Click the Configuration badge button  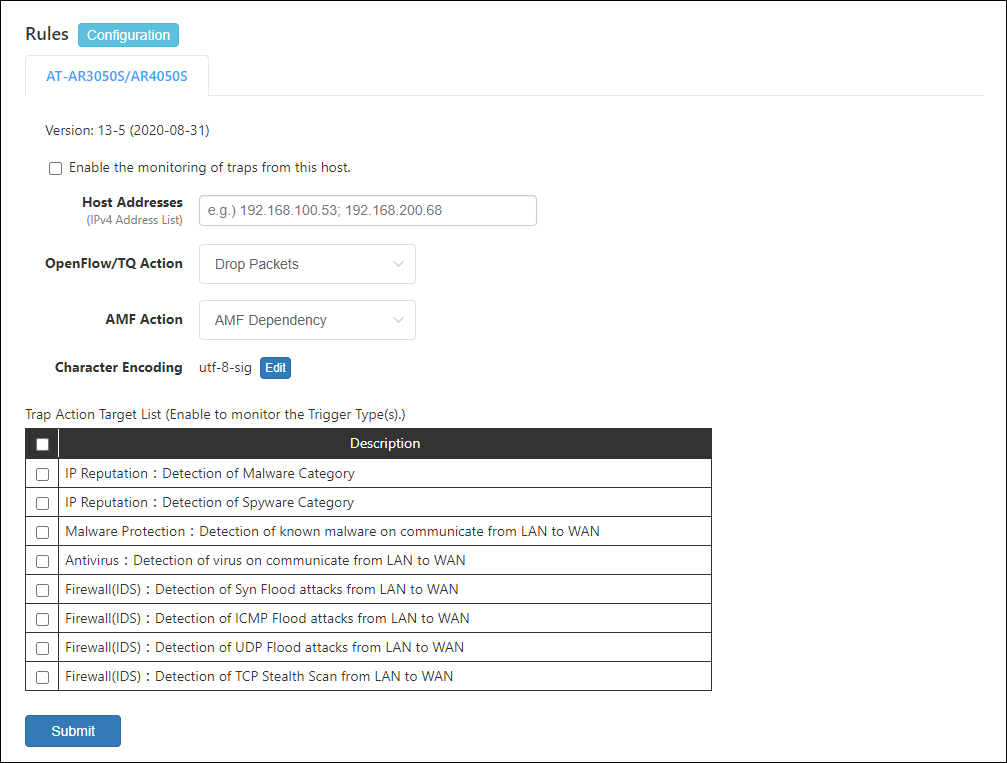tap(128, 35)
